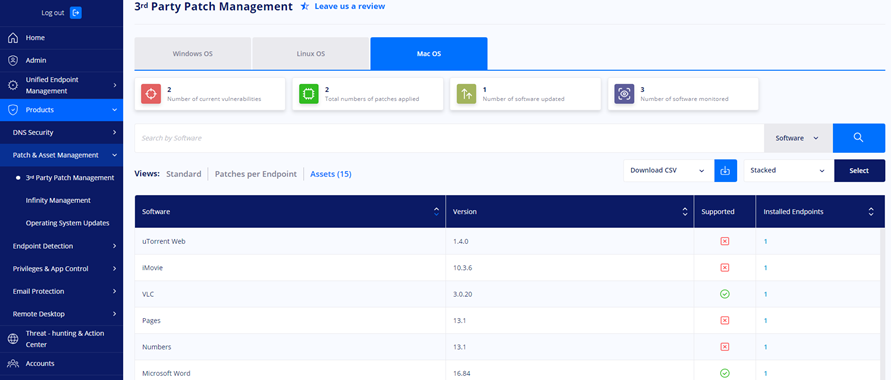Click version 10.3.6 cell
891x380 pixels.
(x=570, y=268)
